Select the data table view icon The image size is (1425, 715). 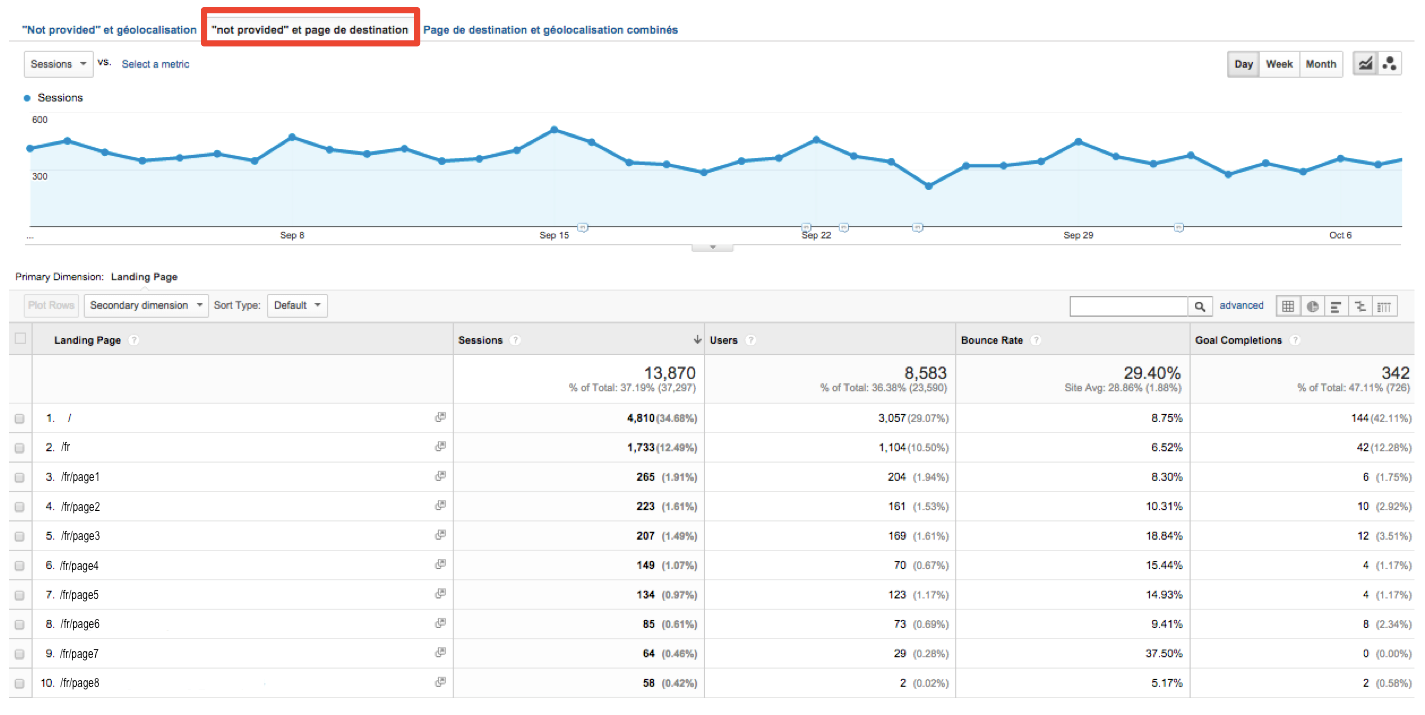tap(1288, 306)
